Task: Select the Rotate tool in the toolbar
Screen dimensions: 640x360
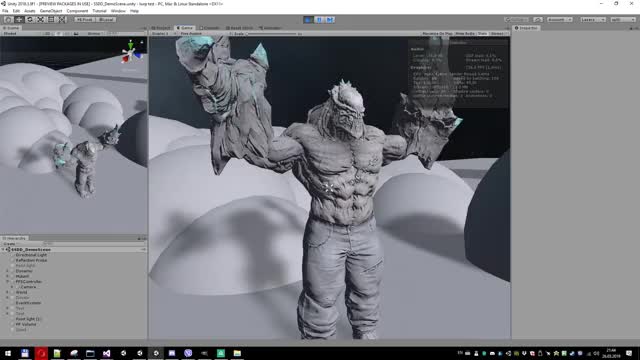Action: tap(29, 20)
